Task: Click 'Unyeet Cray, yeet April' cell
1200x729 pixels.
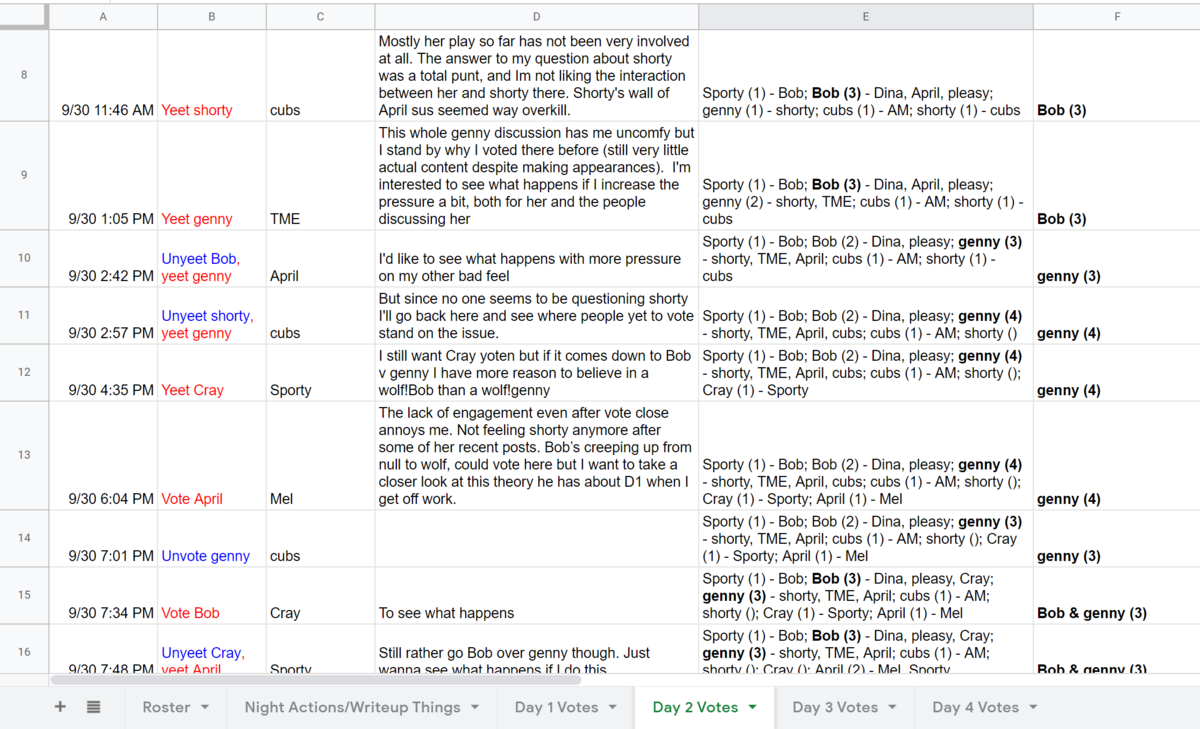Action: pyautogui.click(x=212, y=650)
